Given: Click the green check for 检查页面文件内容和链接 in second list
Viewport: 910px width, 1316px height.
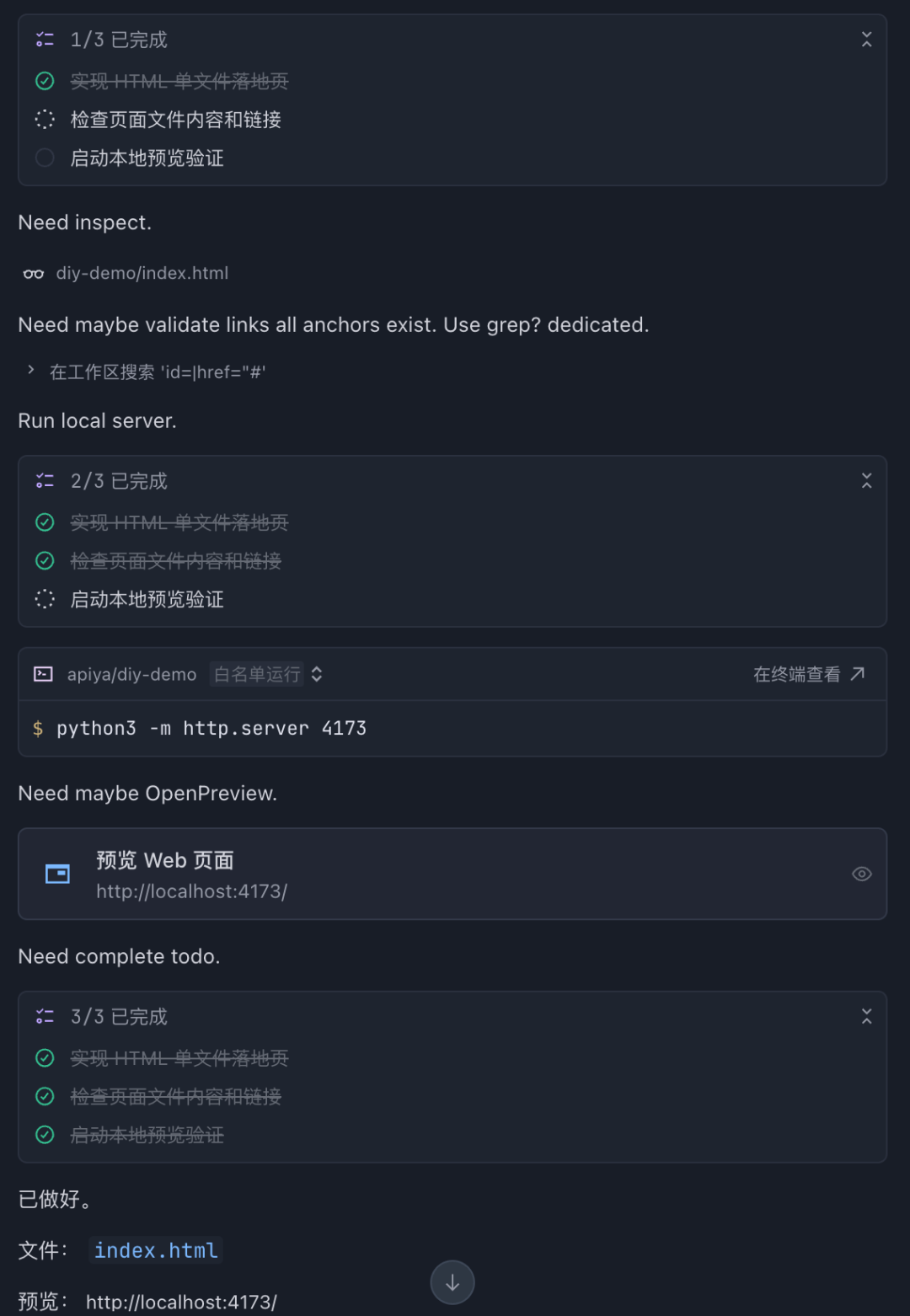Looking at the screenshot, I should click(x=45, y=560).
